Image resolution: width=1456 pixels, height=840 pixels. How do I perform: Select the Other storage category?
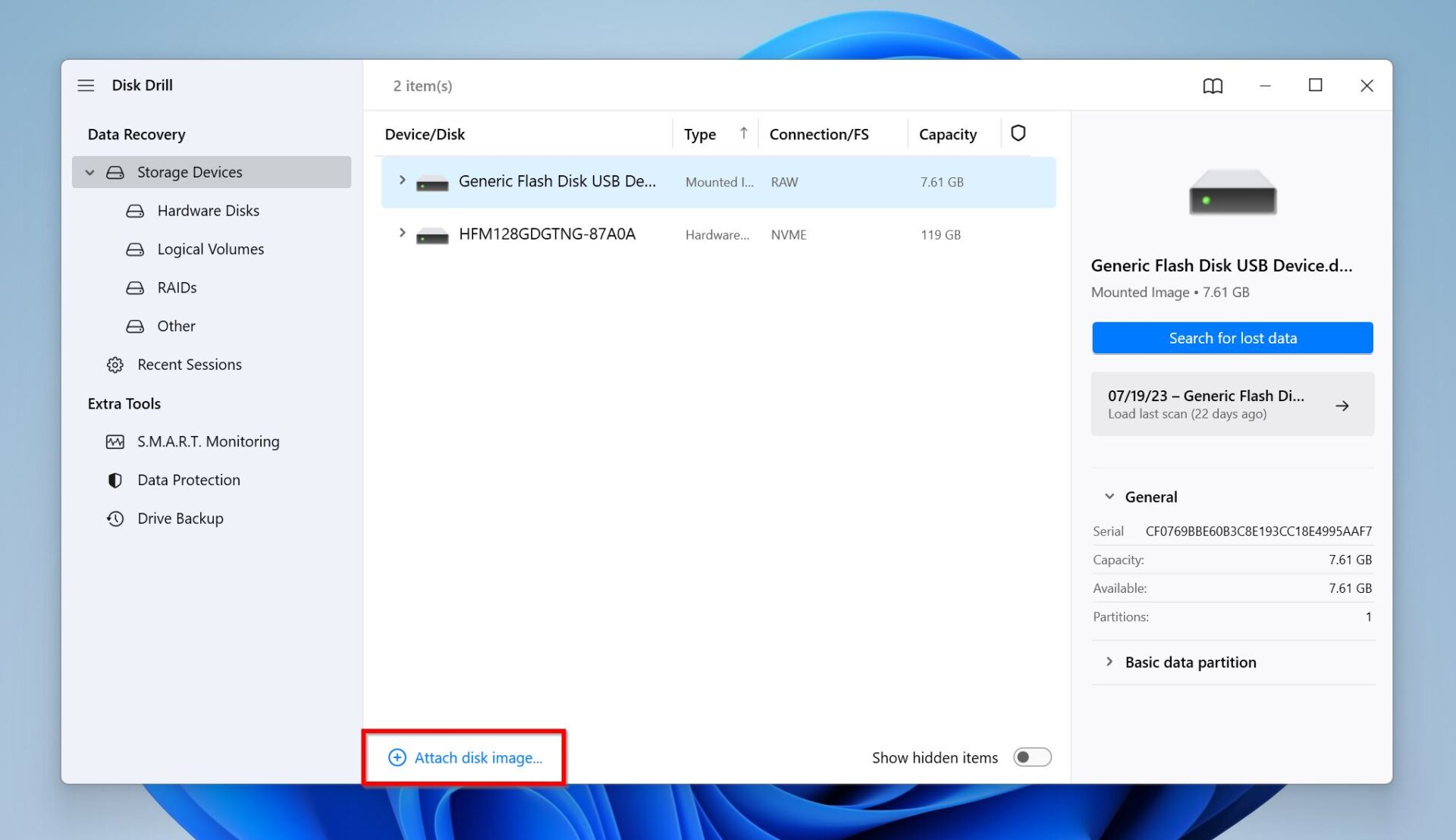point(176,326)
